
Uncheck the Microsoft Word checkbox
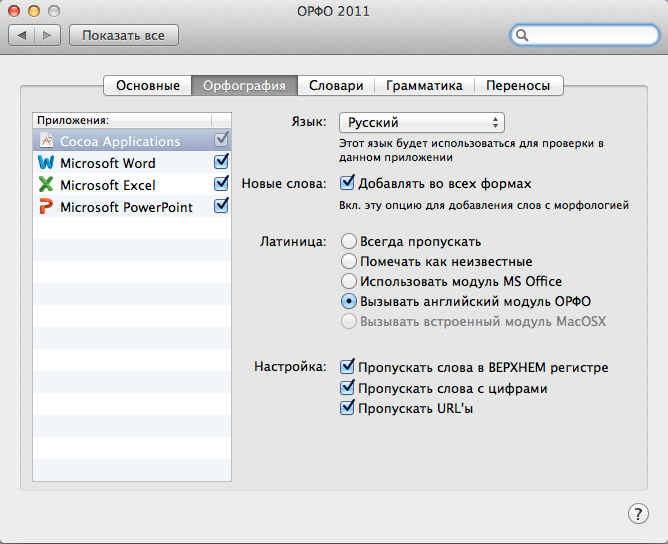(221, 161)
